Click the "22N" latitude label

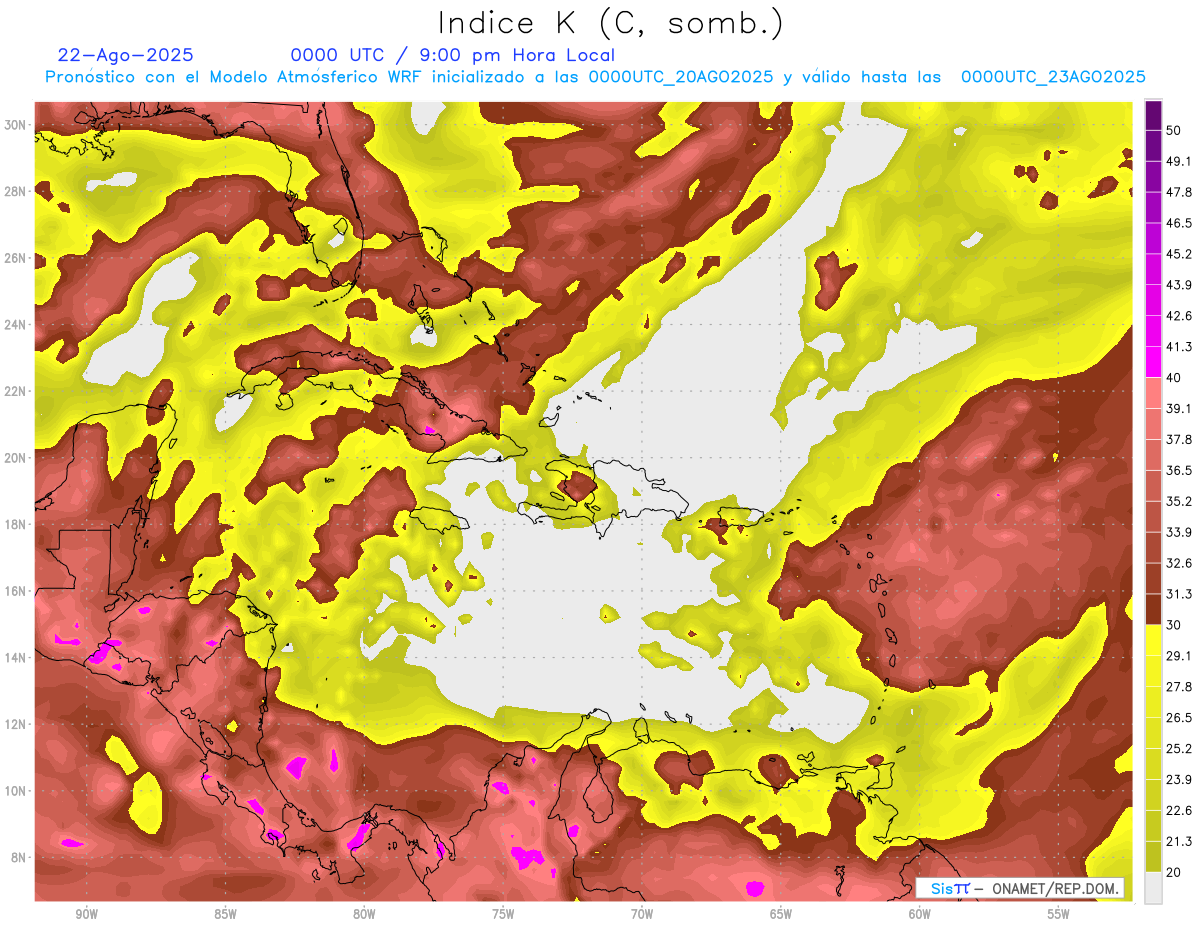(x=16, y=391)
